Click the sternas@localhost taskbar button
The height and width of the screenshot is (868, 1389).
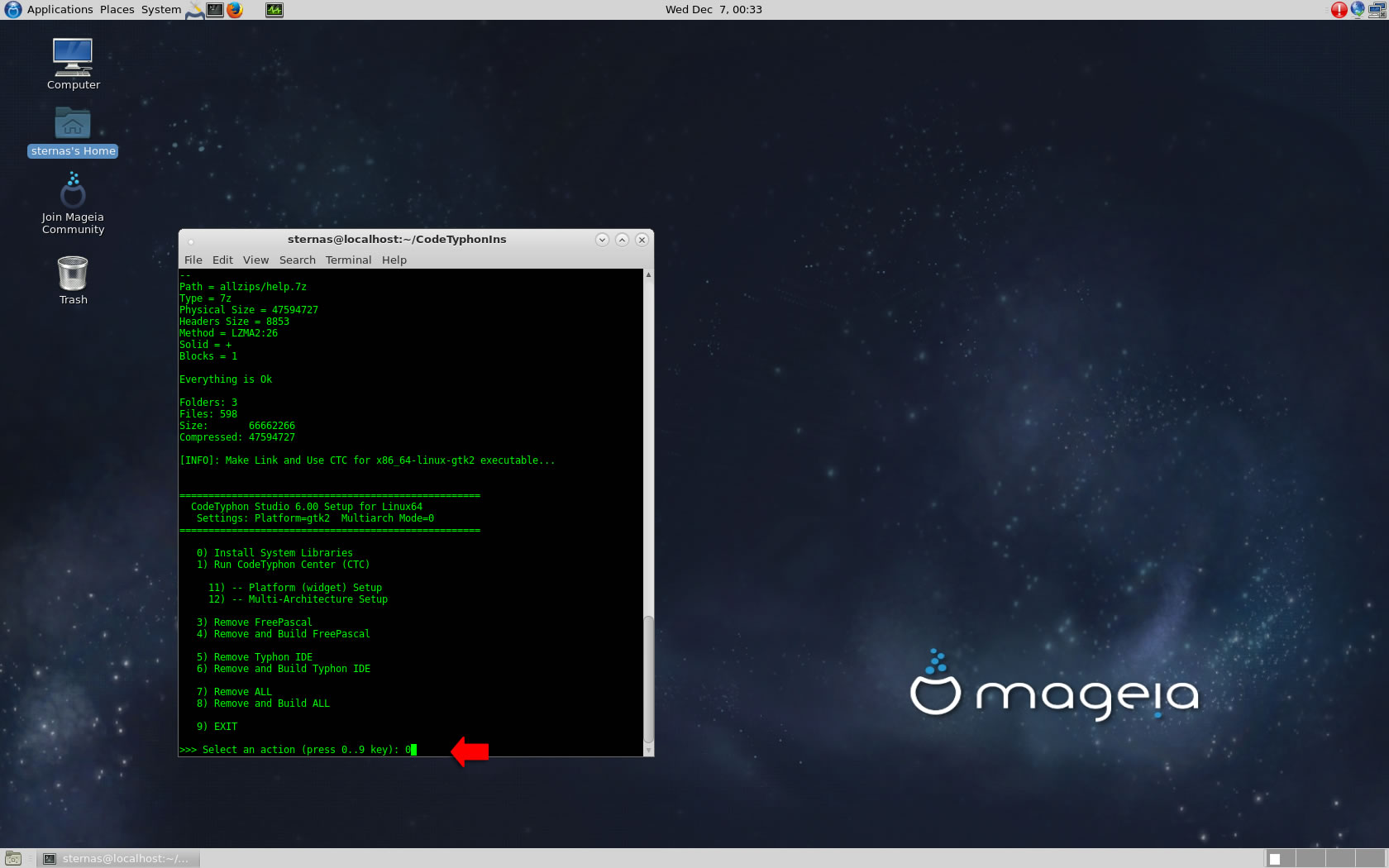point(118,859)
